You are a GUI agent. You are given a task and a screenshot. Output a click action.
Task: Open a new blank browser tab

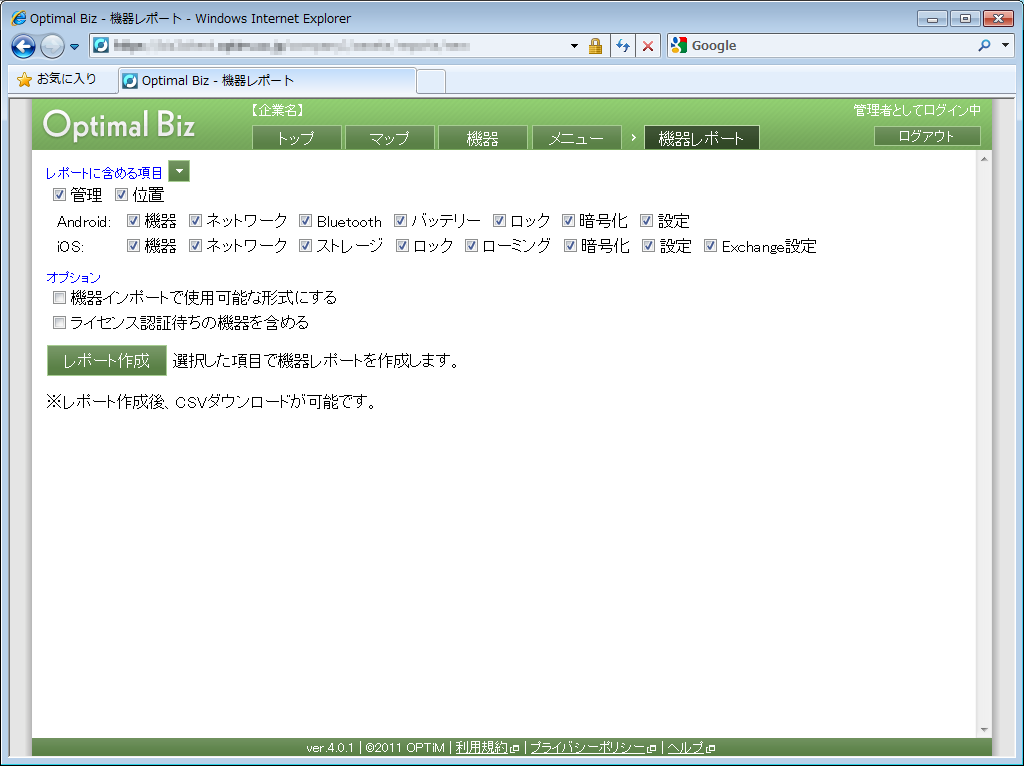pos(431,81)
